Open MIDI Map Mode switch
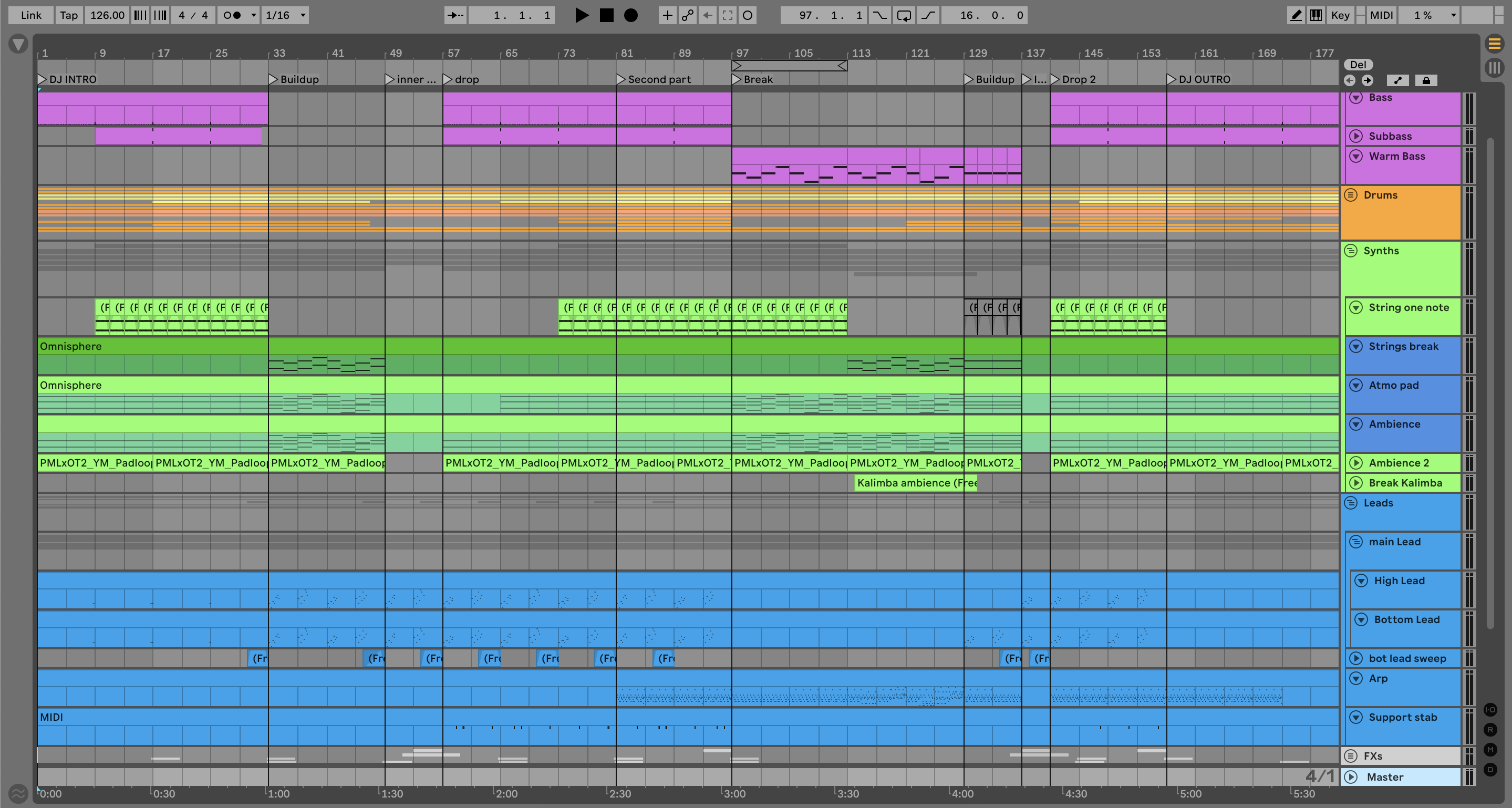Image resolution: width=1512 pixels, height=808 pixels. 1381,15
